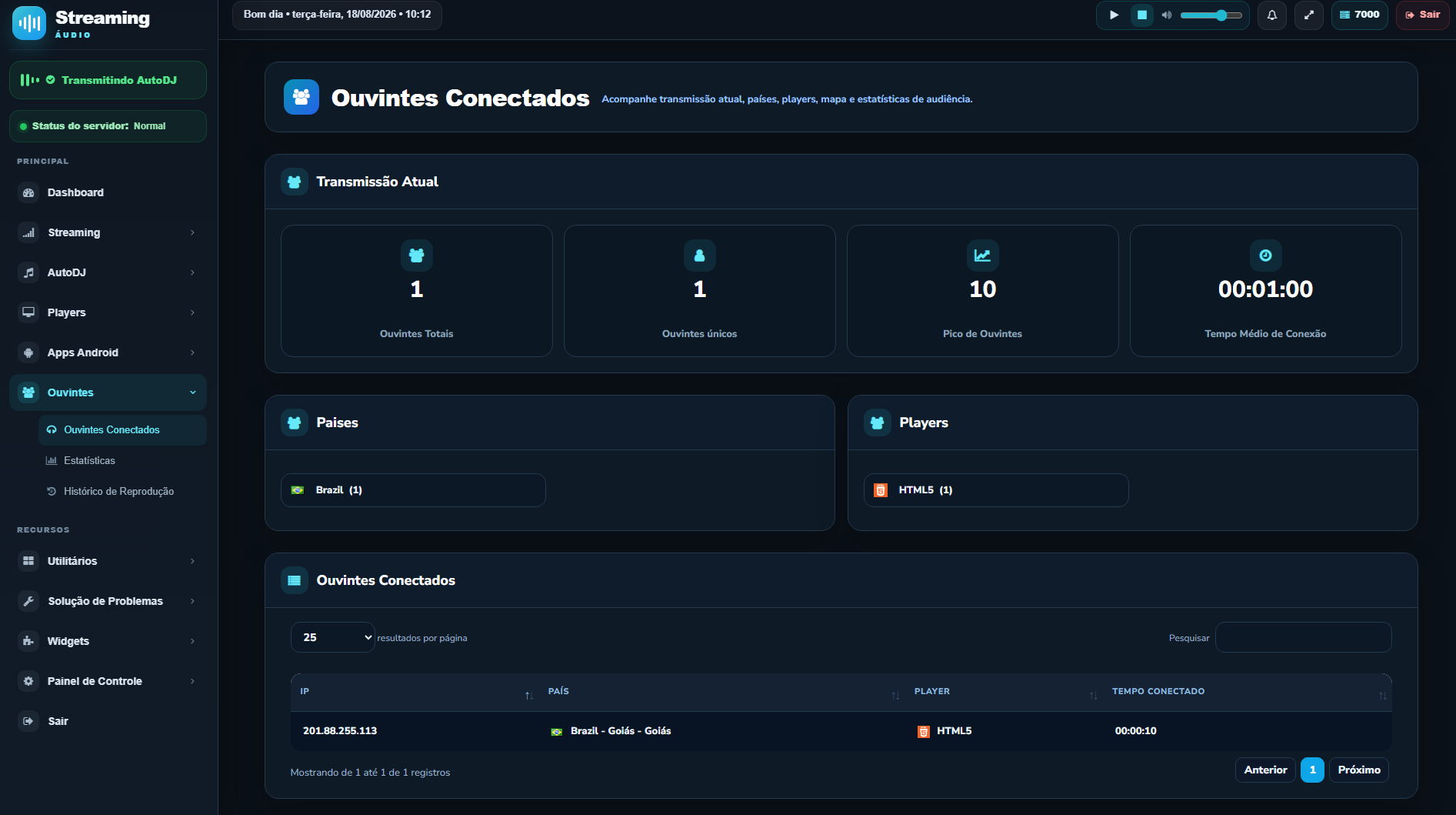This screenshot has width=1456, height=815.
Task: Click the Transmitindo AutoDJ status badge
Action: tap(108, 80)
